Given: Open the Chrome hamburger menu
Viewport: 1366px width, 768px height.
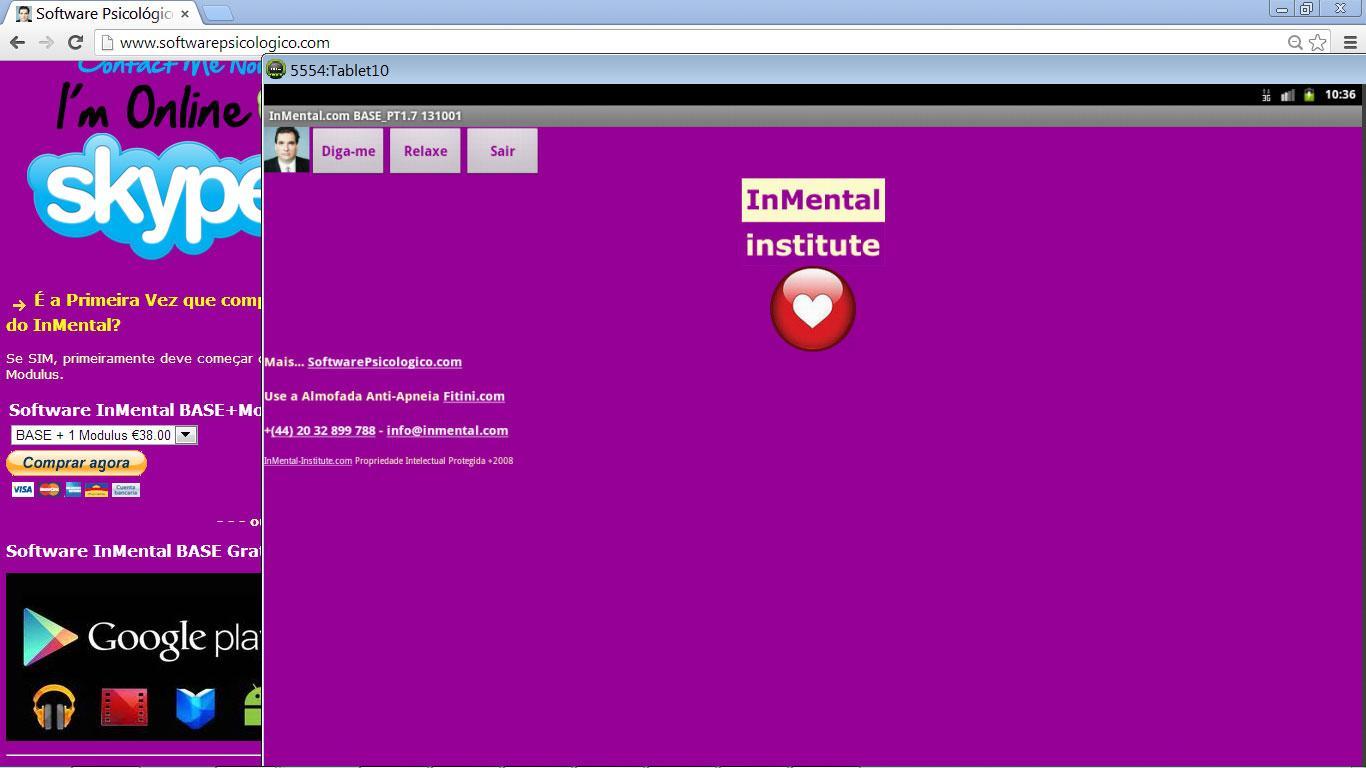Looking at the screenshot, I should (1350, 42).
